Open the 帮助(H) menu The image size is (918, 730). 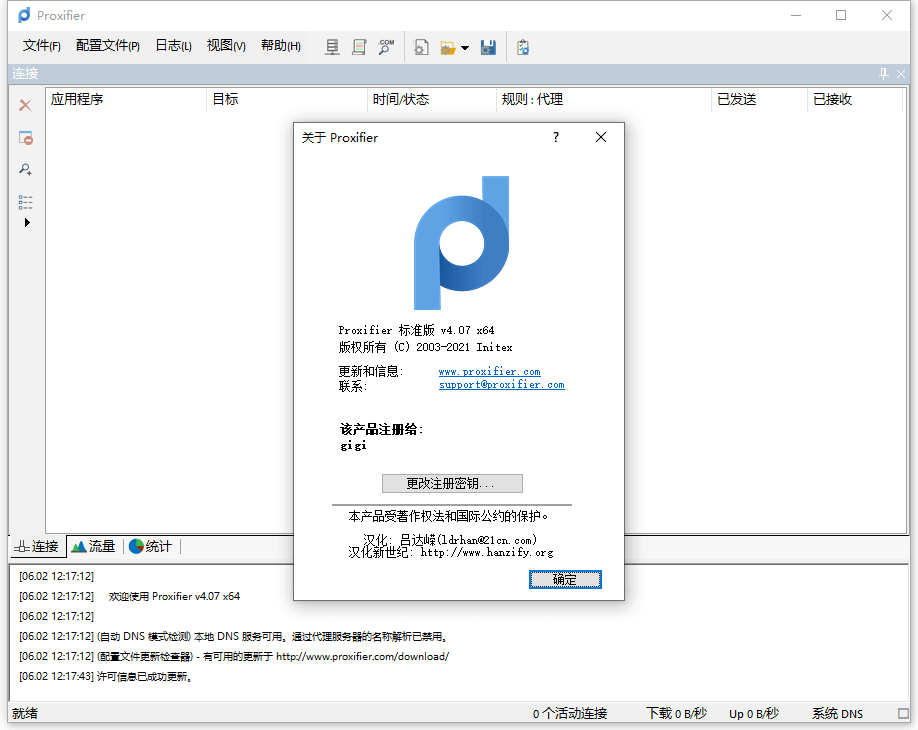280,46
